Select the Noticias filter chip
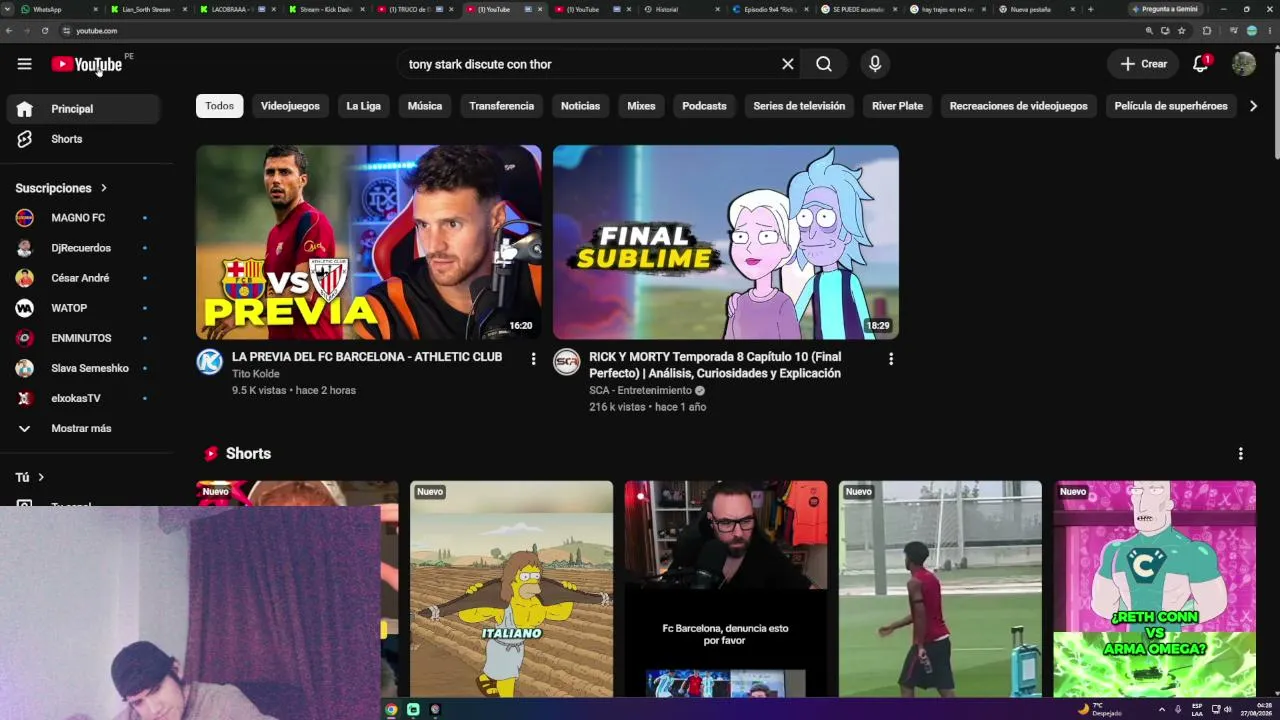Viewport: 1280px width, 720px height. tap(580, 106)
